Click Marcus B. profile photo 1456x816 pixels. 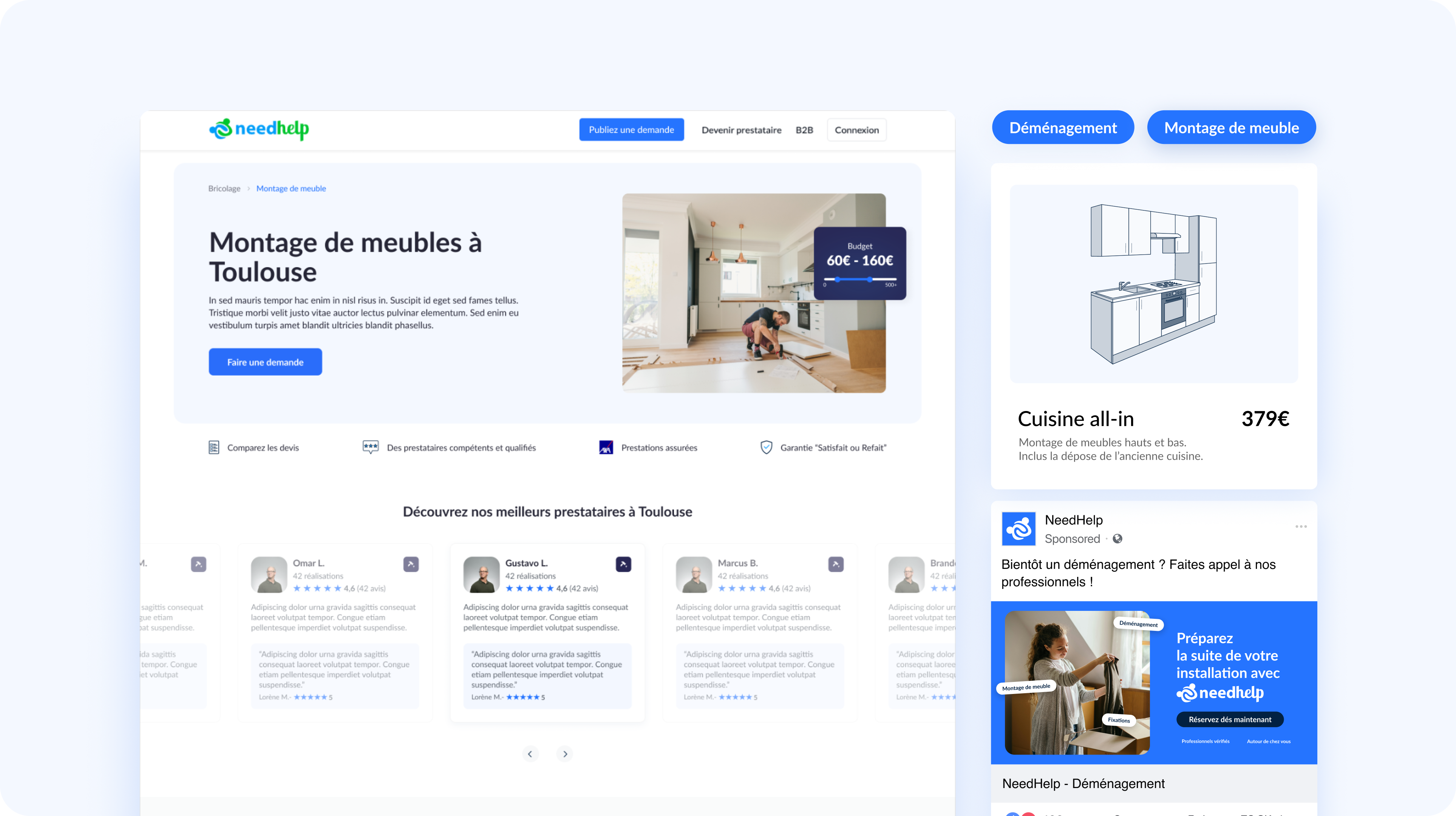[694, 575]
